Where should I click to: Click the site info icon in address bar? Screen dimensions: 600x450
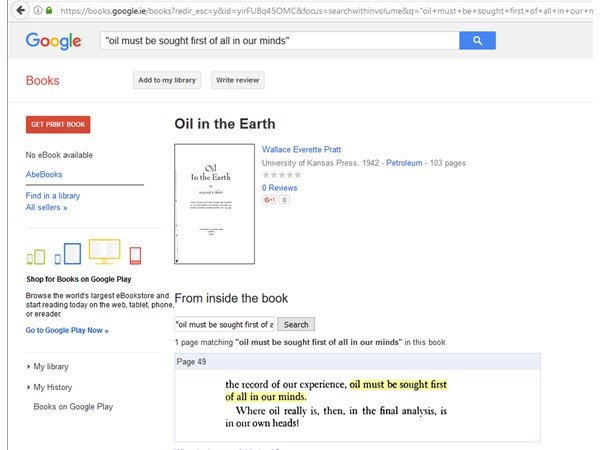[37, 10]
